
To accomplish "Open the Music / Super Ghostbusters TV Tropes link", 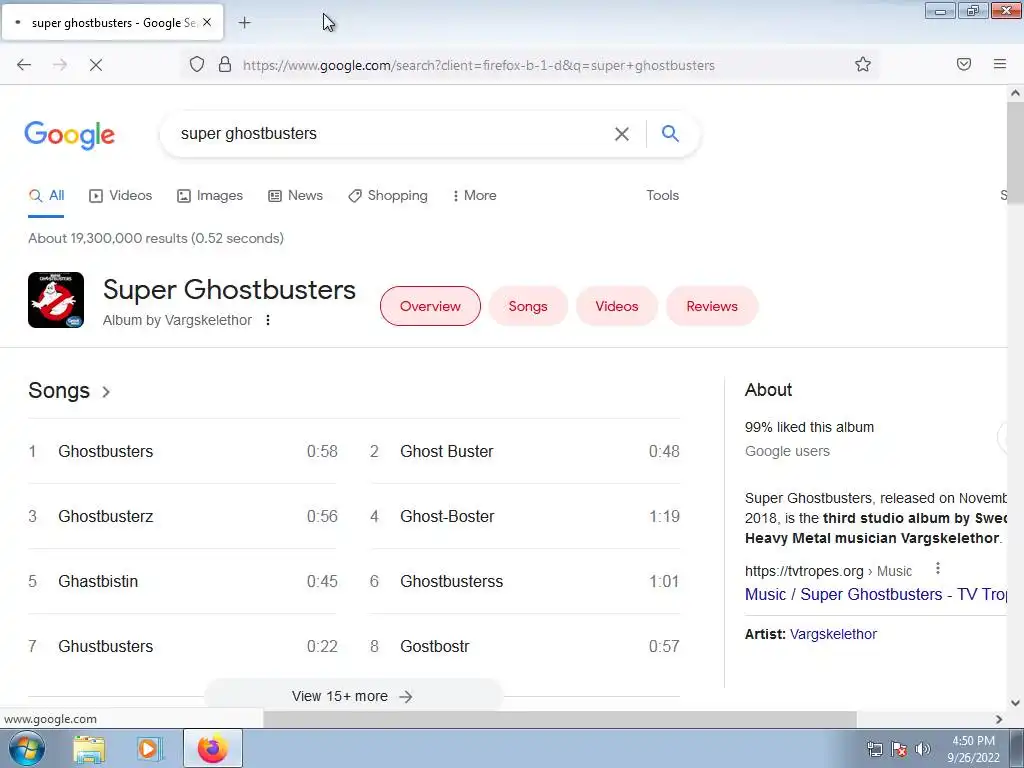I will click(x=875, y=594).
